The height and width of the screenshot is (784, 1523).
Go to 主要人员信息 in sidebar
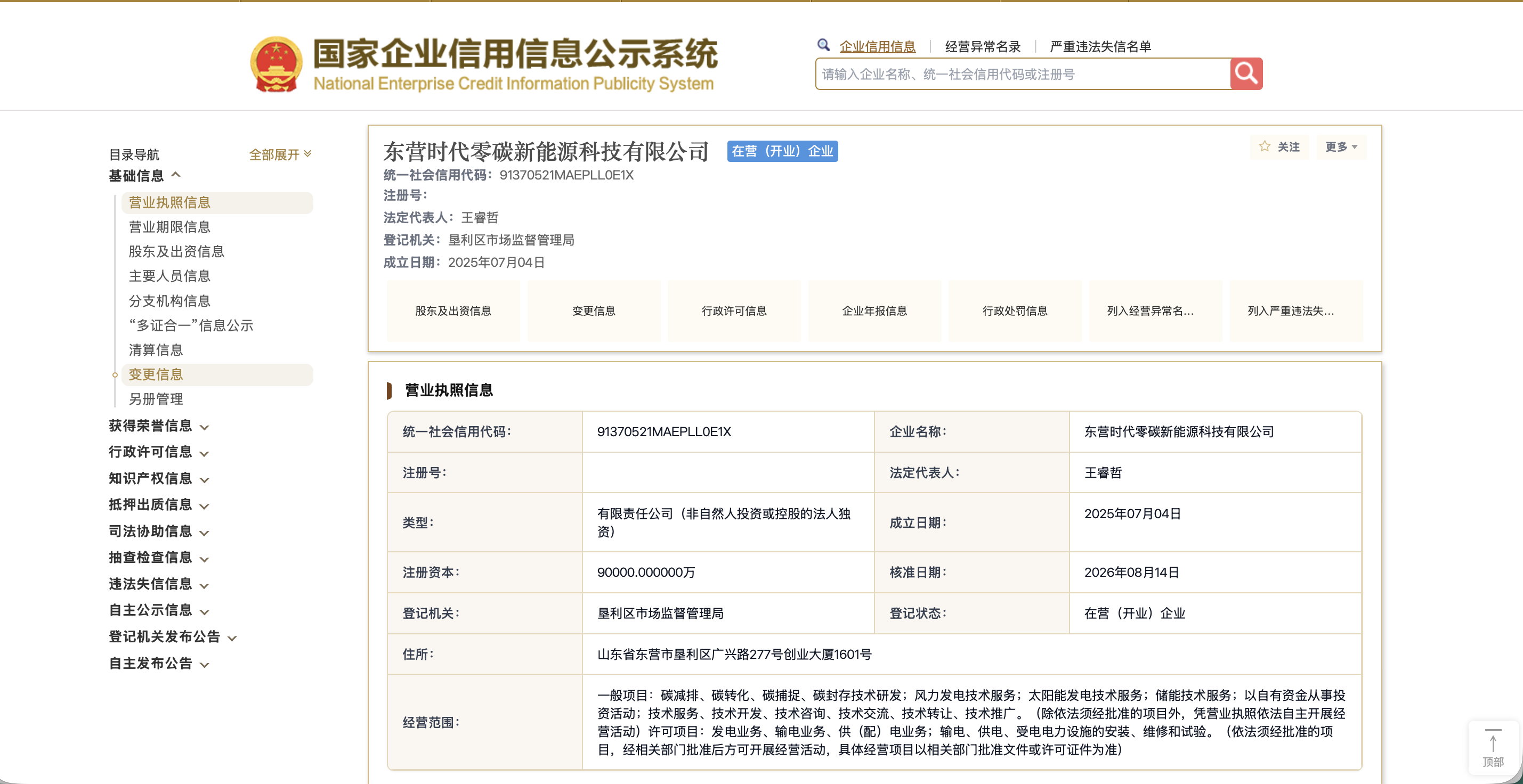point(169,276)
